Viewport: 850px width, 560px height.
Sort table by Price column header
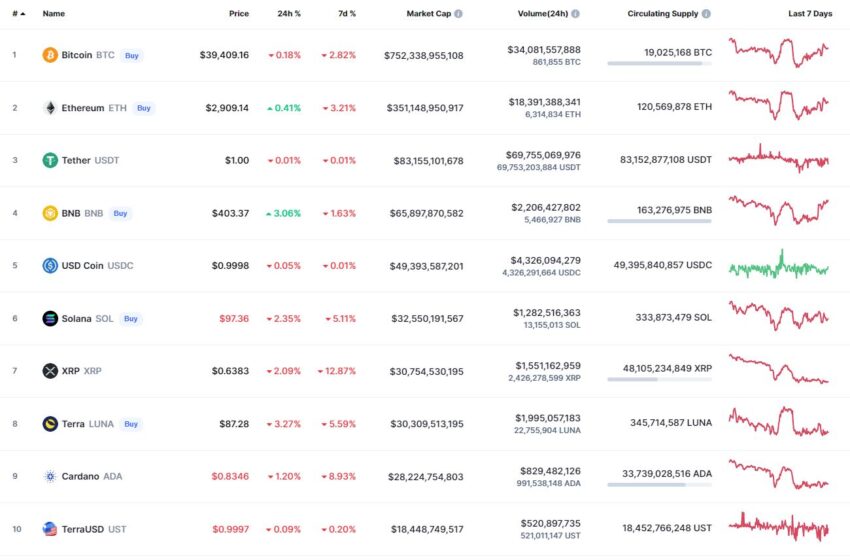point(239,14)
